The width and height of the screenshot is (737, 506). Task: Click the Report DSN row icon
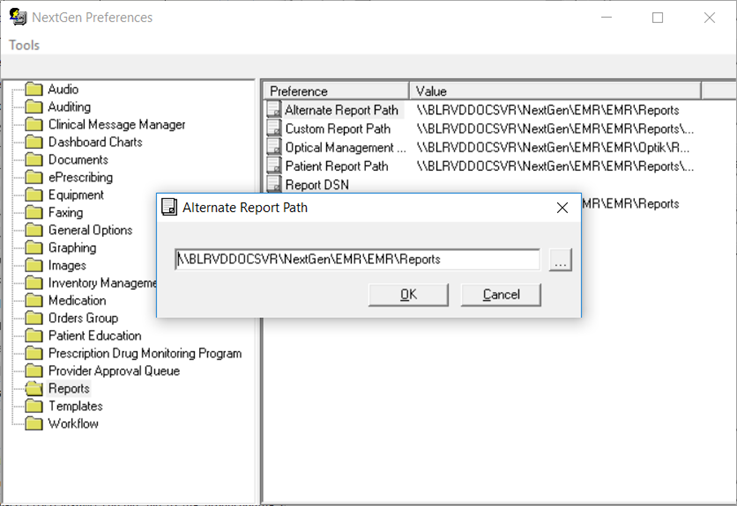(274, 184)
